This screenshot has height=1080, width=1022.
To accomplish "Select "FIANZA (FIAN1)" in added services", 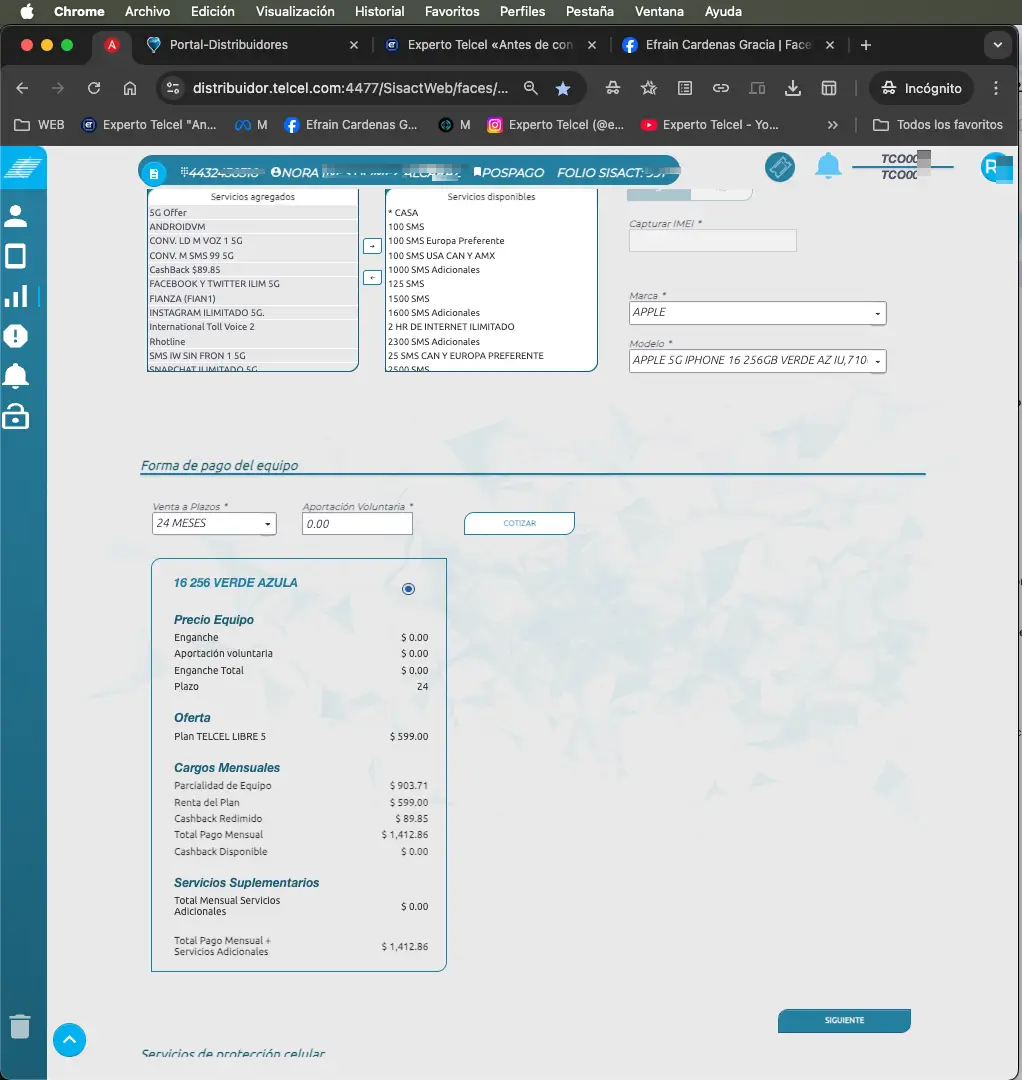I will click(253, 298).
